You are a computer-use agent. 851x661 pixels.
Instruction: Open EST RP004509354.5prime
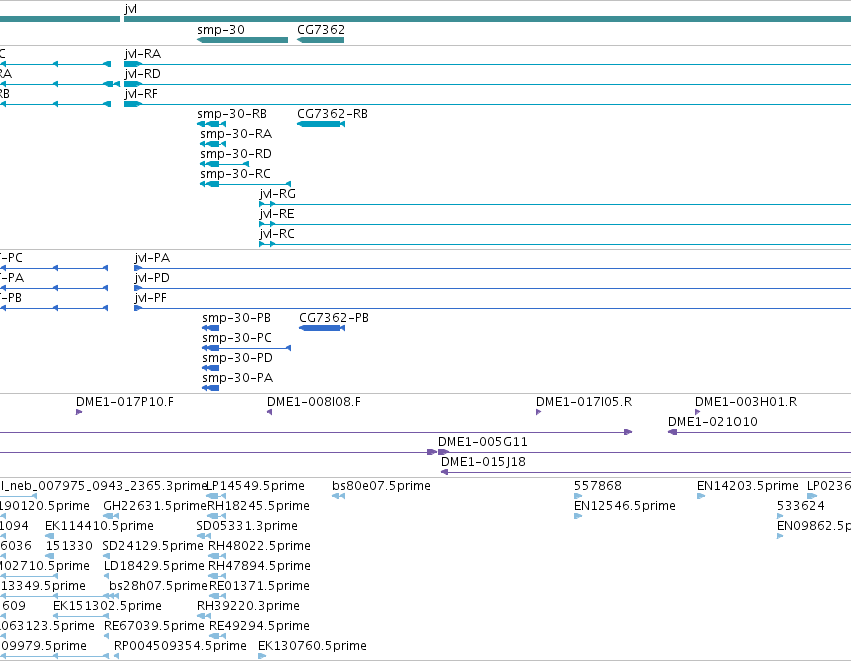180,646
